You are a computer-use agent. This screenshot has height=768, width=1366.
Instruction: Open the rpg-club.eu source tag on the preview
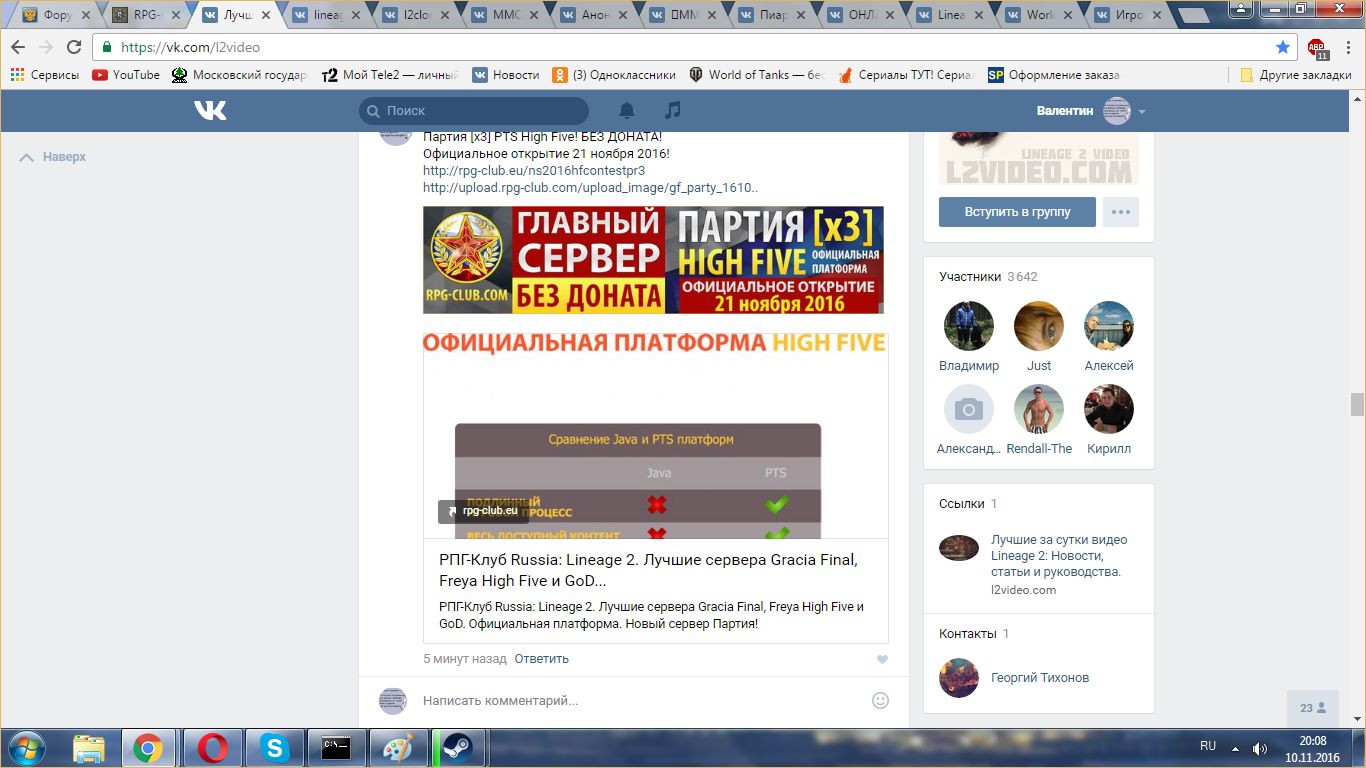pos(483,511)
